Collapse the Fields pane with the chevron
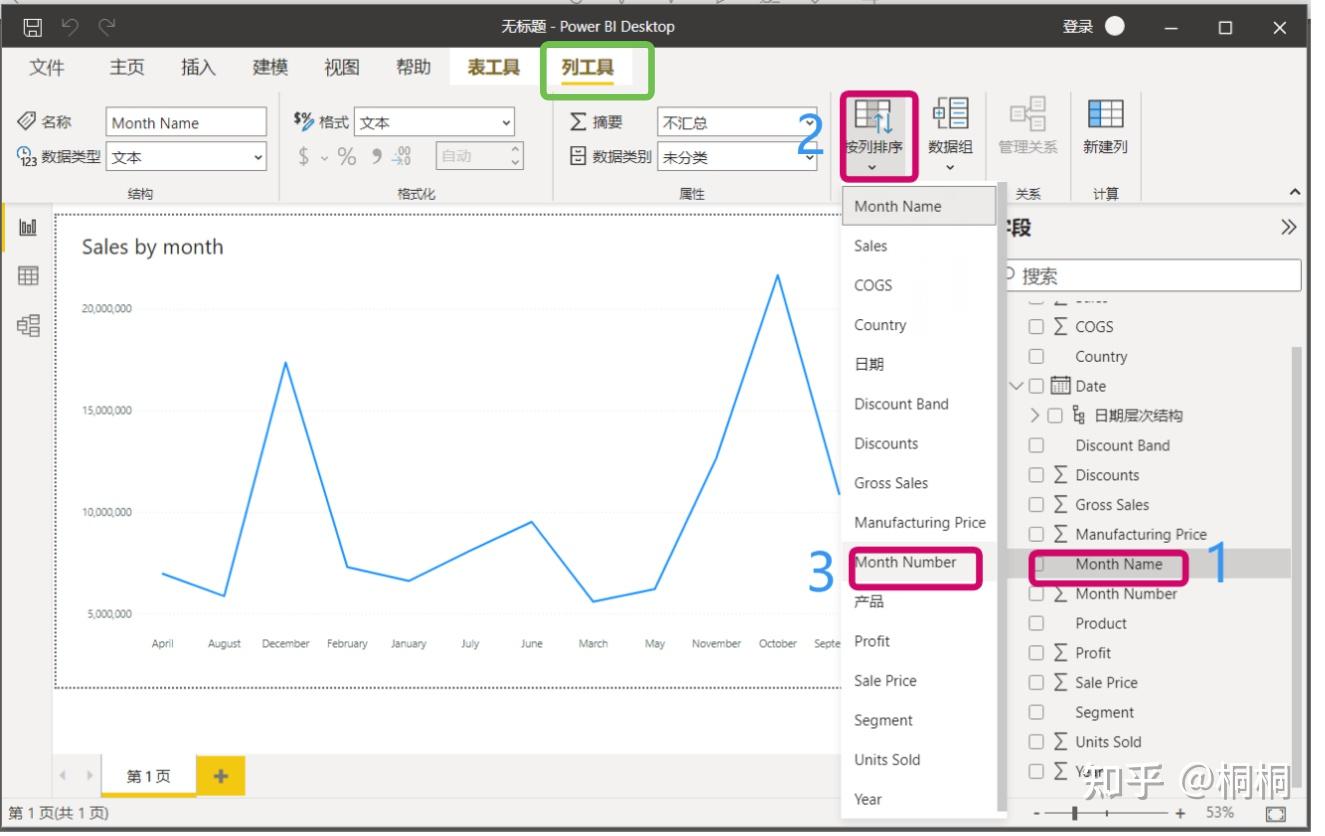1325x836 pixels. coord(1286,227)
